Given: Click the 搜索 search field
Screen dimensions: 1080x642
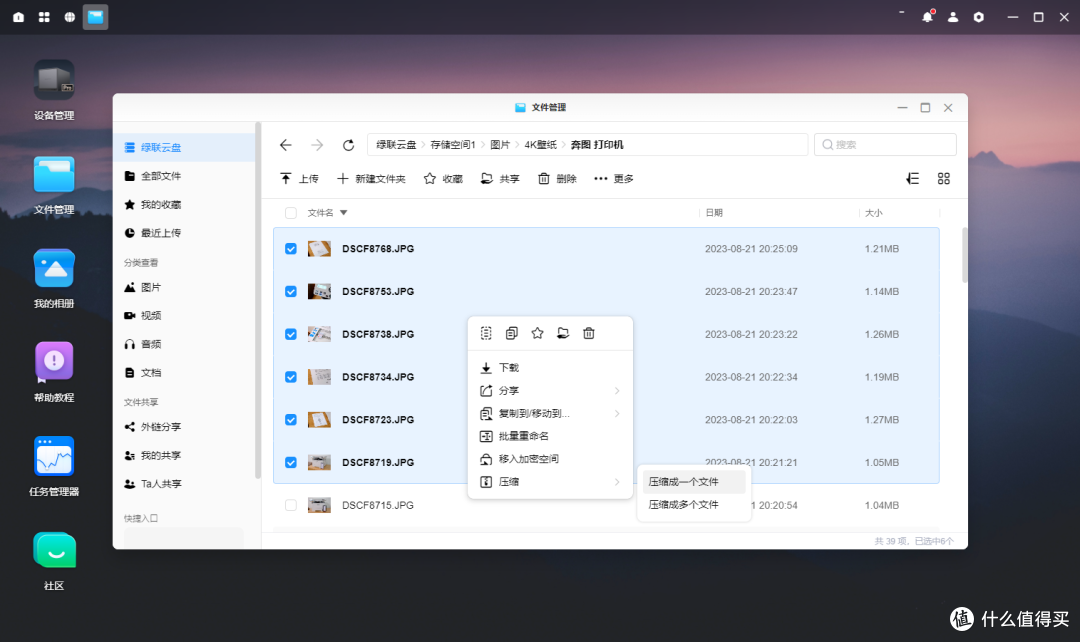Looking at the screenshot, I should pos(885,145).
